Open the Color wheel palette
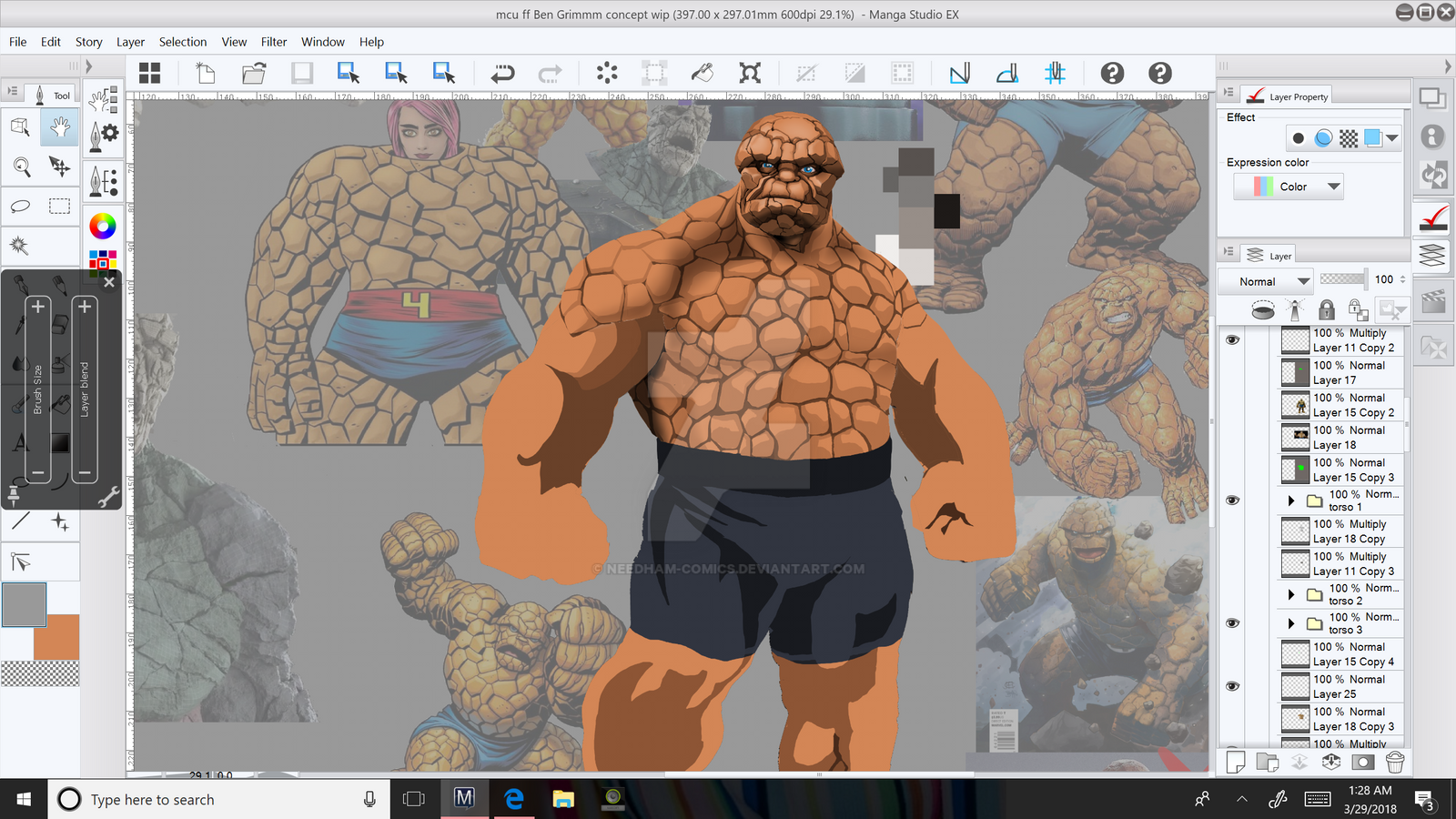The image size is (1456, 819). click(x=103, y=226)
